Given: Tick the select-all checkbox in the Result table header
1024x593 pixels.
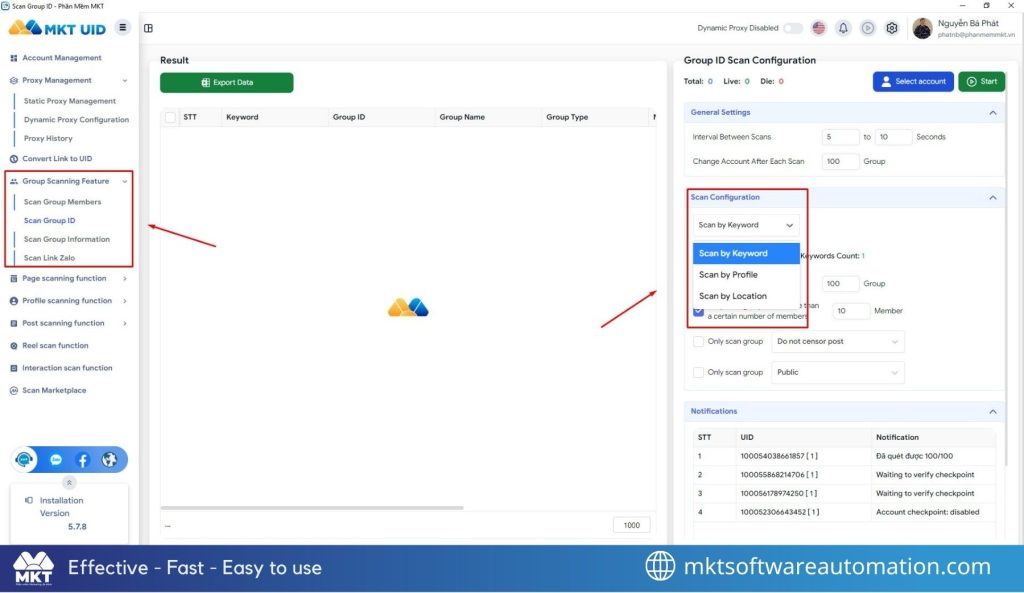Looking at the screenshot, I should (x=170, y=117).
